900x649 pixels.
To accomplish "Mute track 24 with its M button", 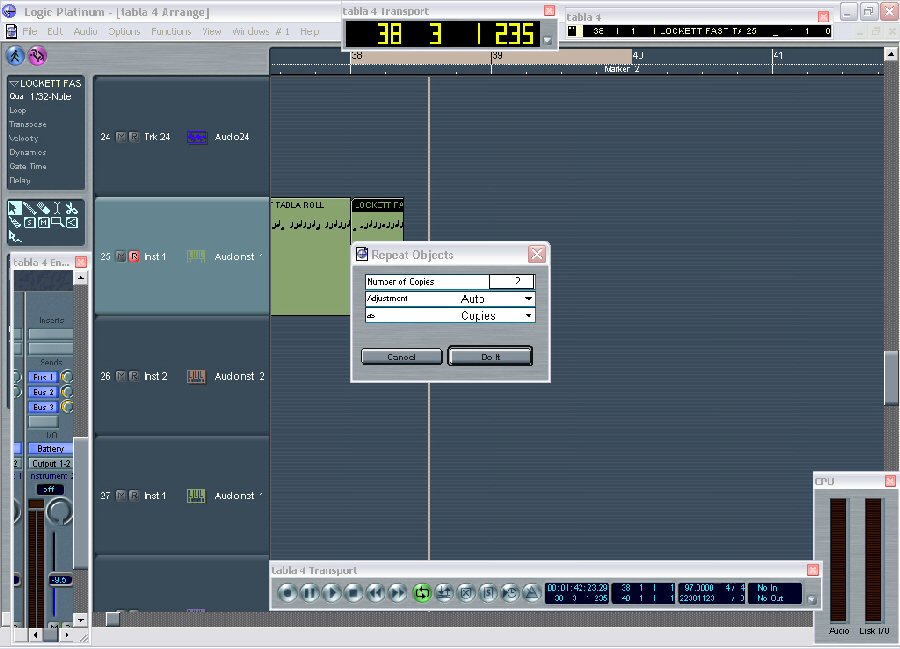I will click(121, 137).
